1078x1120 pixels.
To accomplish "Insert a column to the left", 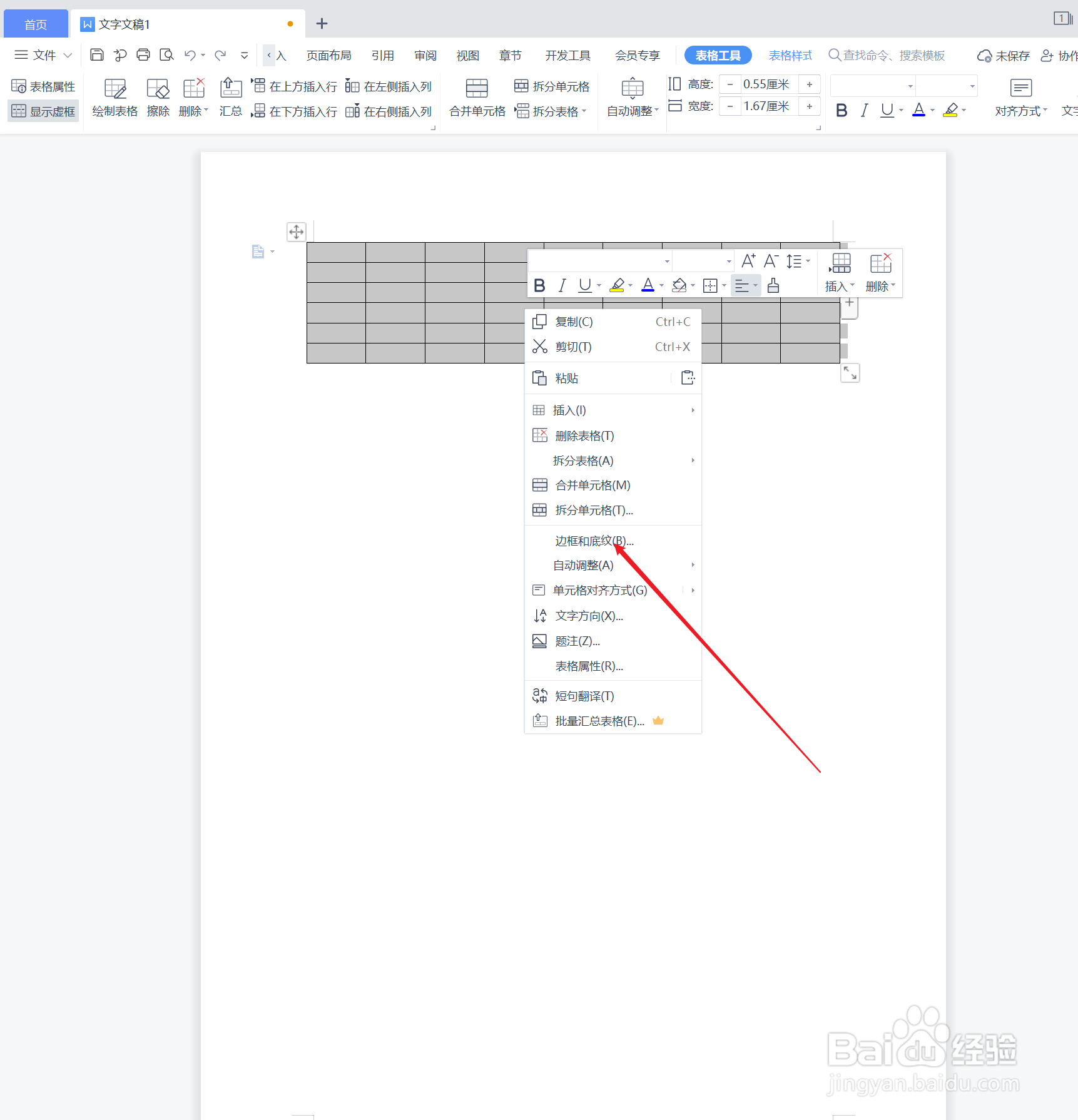I will [389, 86].
